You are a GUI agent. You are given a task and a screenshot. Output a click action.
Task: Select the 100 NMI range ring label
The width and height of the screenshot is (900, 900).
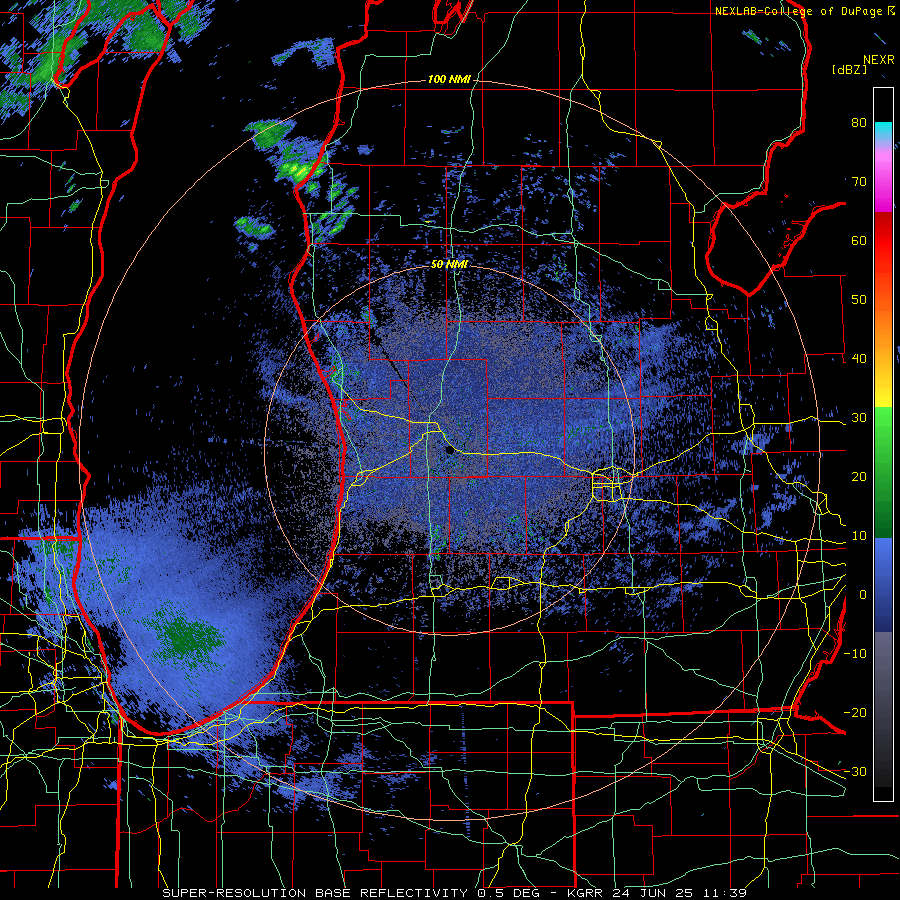(449, 79)
